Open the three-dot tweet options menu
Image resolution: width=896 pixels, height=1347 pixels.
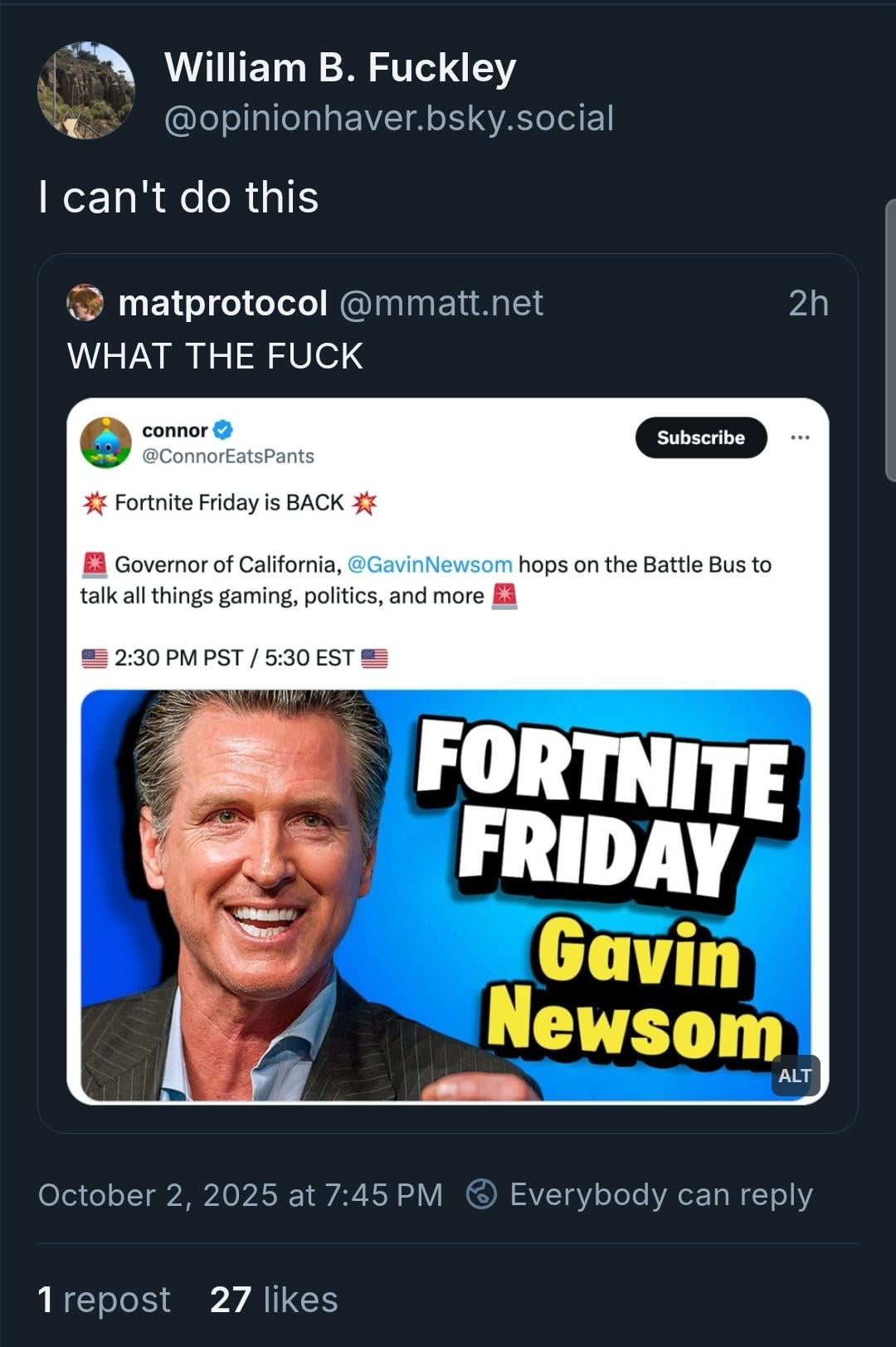click(x=800, y=437)
